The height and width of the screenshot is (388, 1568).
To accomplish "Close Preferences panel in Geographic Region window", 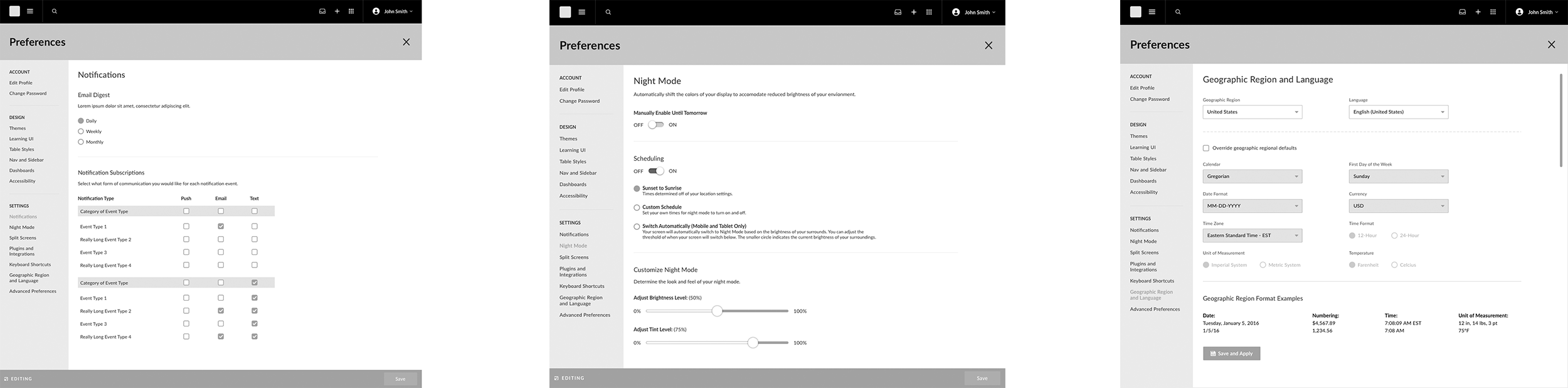I will (1552, 45).
